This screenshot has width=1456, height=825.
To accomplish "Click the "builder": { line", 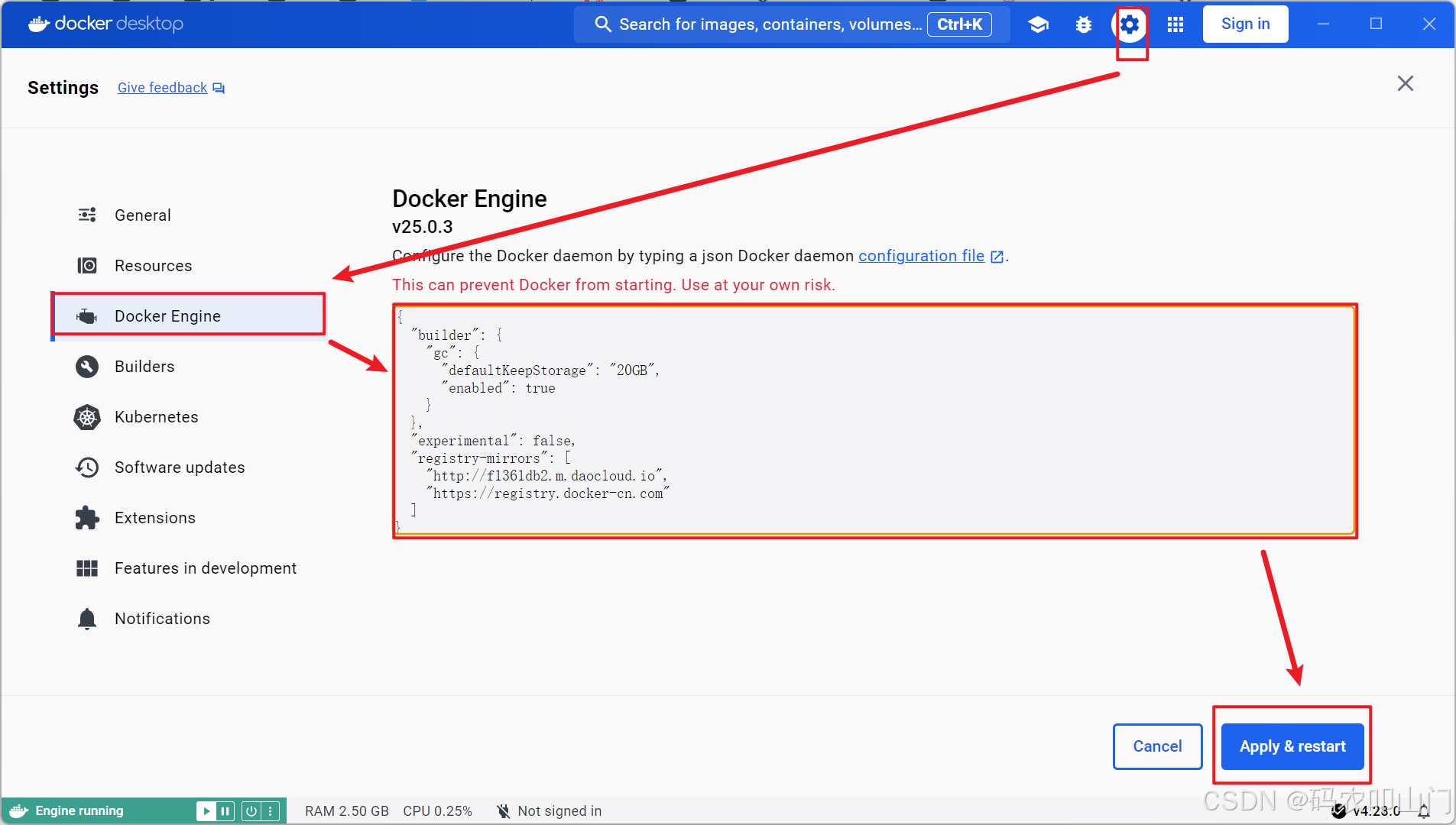I will tap(456, 335).
